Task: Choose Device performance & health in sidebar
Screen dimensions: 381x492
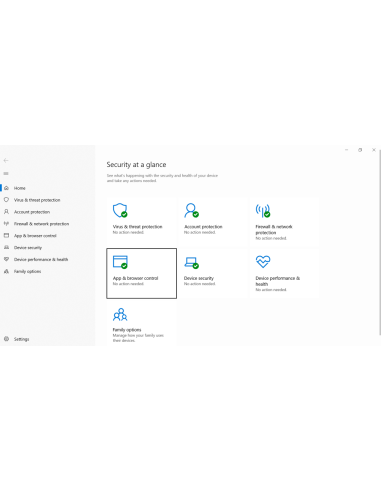Action: click(x=41, y=259)
